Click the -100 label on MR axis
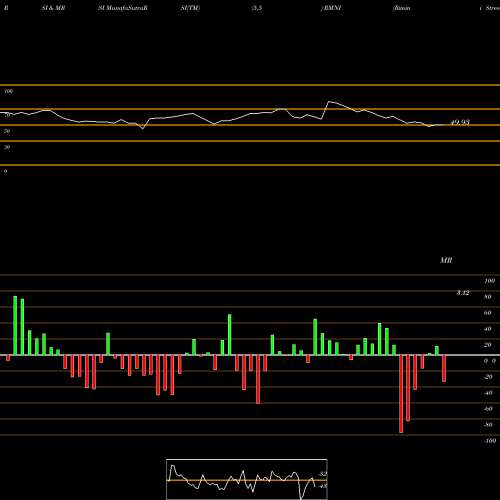 (490, 441)
